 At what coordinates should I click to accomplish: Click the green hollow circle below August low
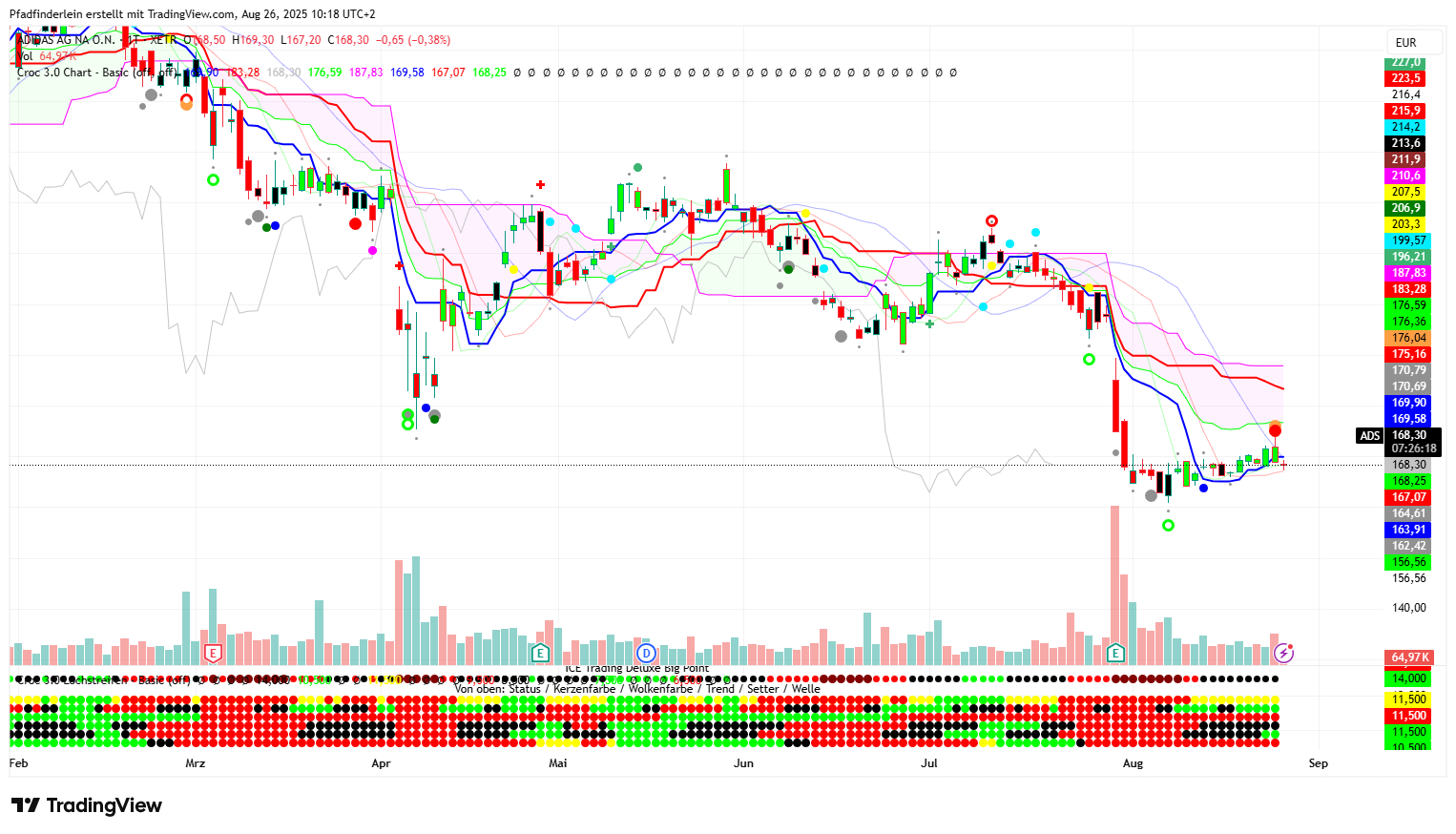1168,525
